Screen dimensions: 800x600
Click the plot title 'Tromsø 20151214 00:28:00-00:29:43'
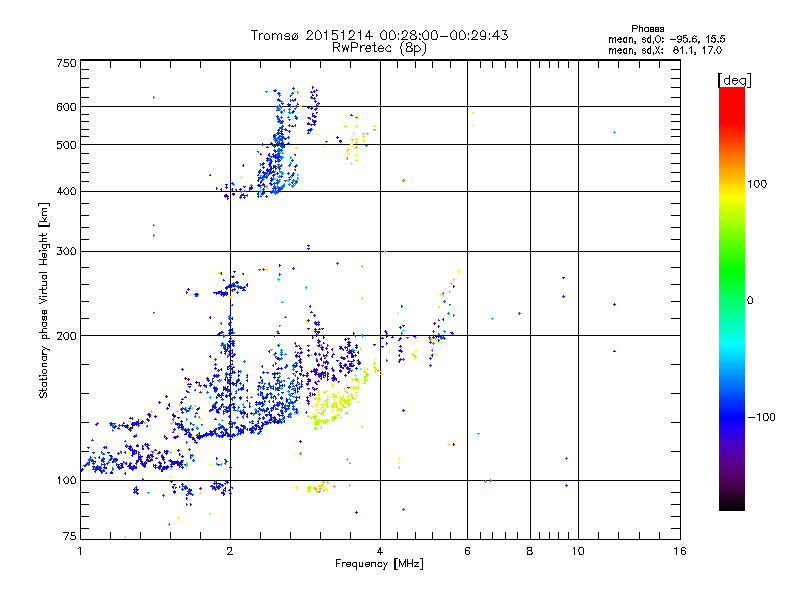click(x=379, y=35)
